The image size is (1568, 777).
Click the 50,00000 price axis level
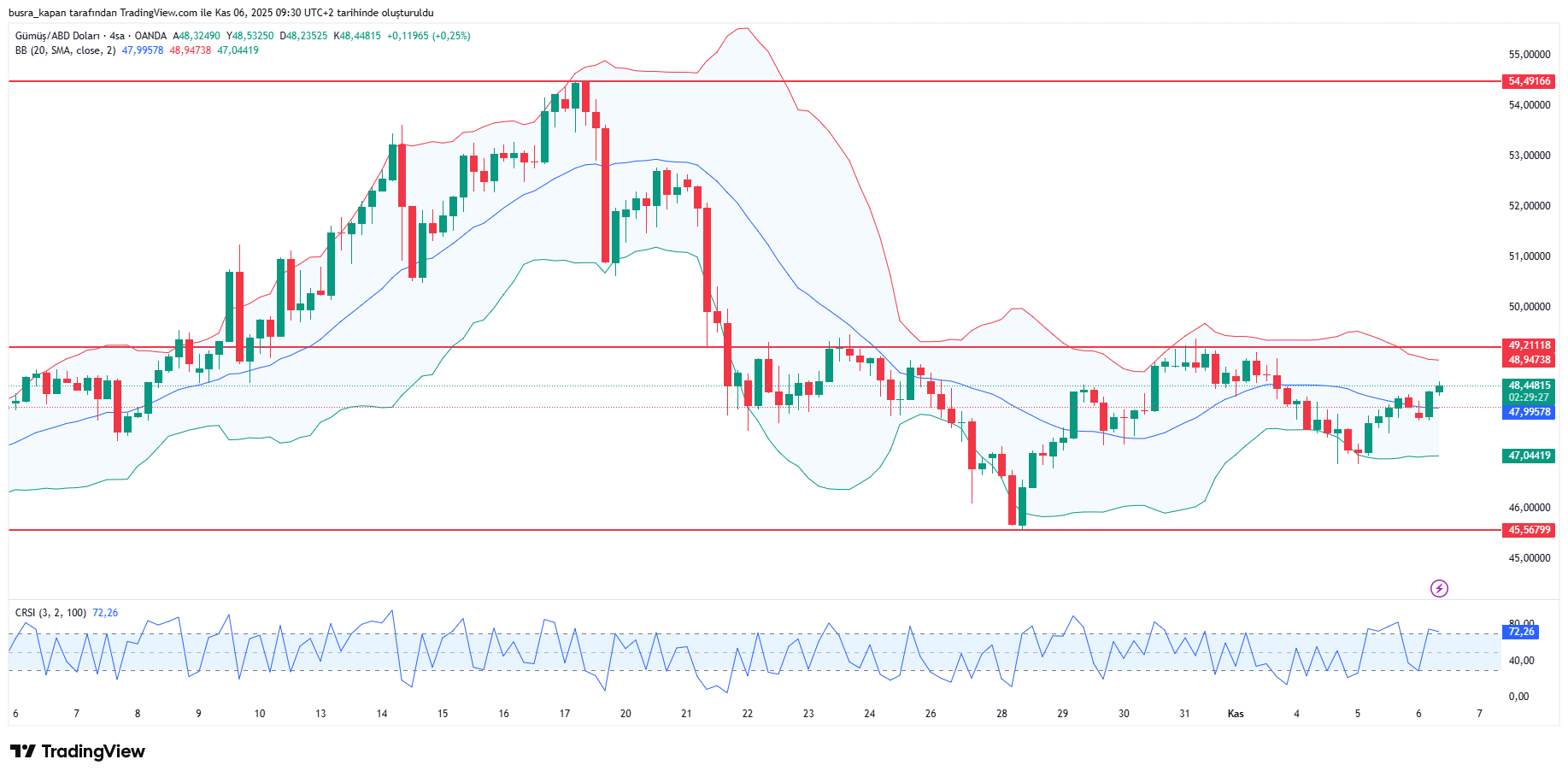pyautogui.click(x=1529, y=307)
